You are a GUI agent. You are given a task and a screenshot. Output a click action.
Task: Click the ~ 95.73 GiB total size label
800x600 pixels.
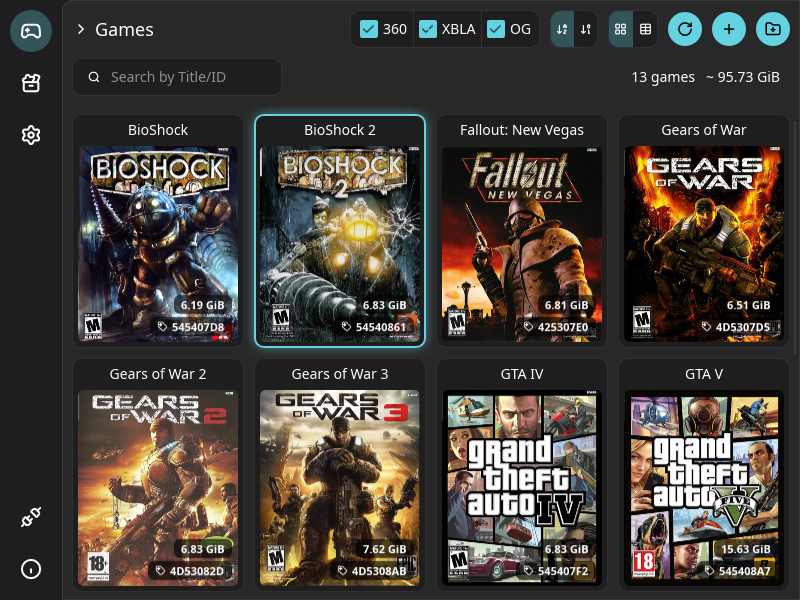point(743,77)
